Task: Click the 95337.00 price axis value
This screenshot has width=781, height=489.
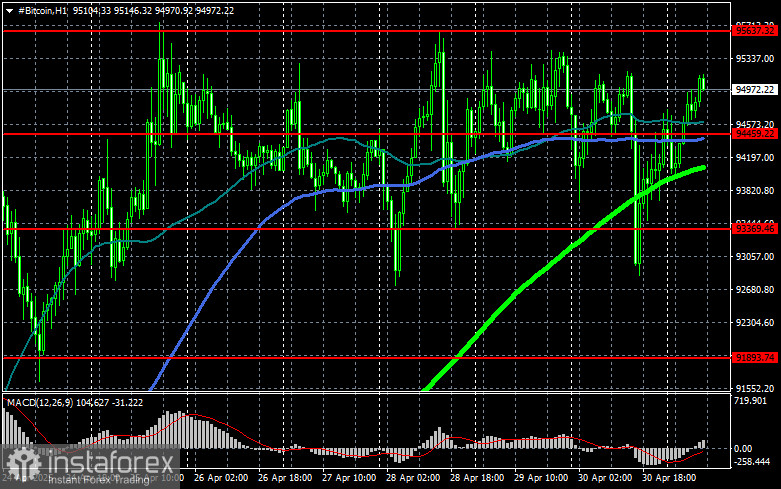Action: (755, 59)
